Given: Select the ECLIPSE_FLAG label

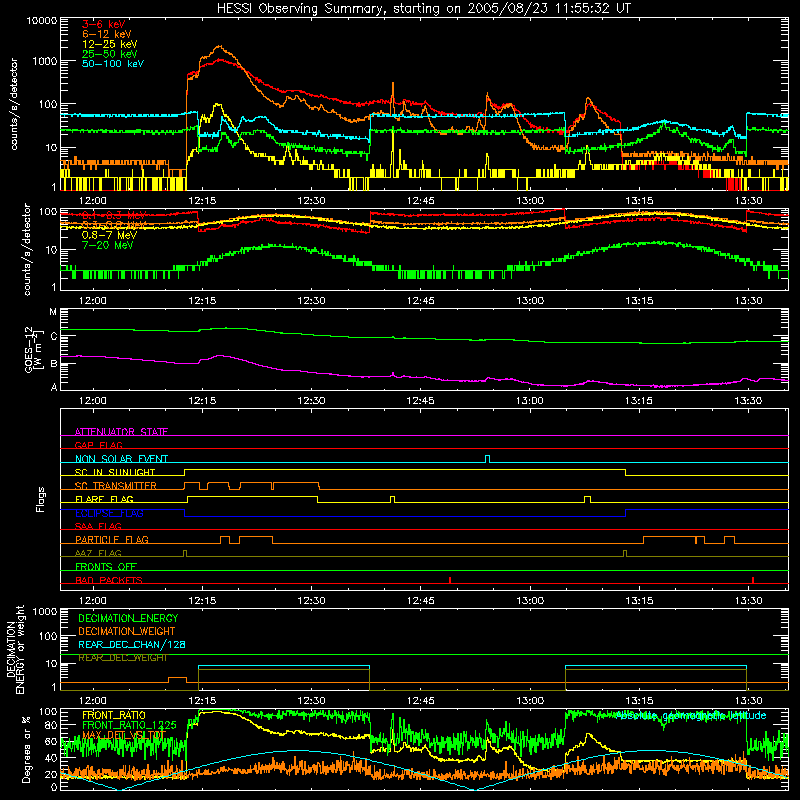Looking at the screenshot, I should pos(109,513).
